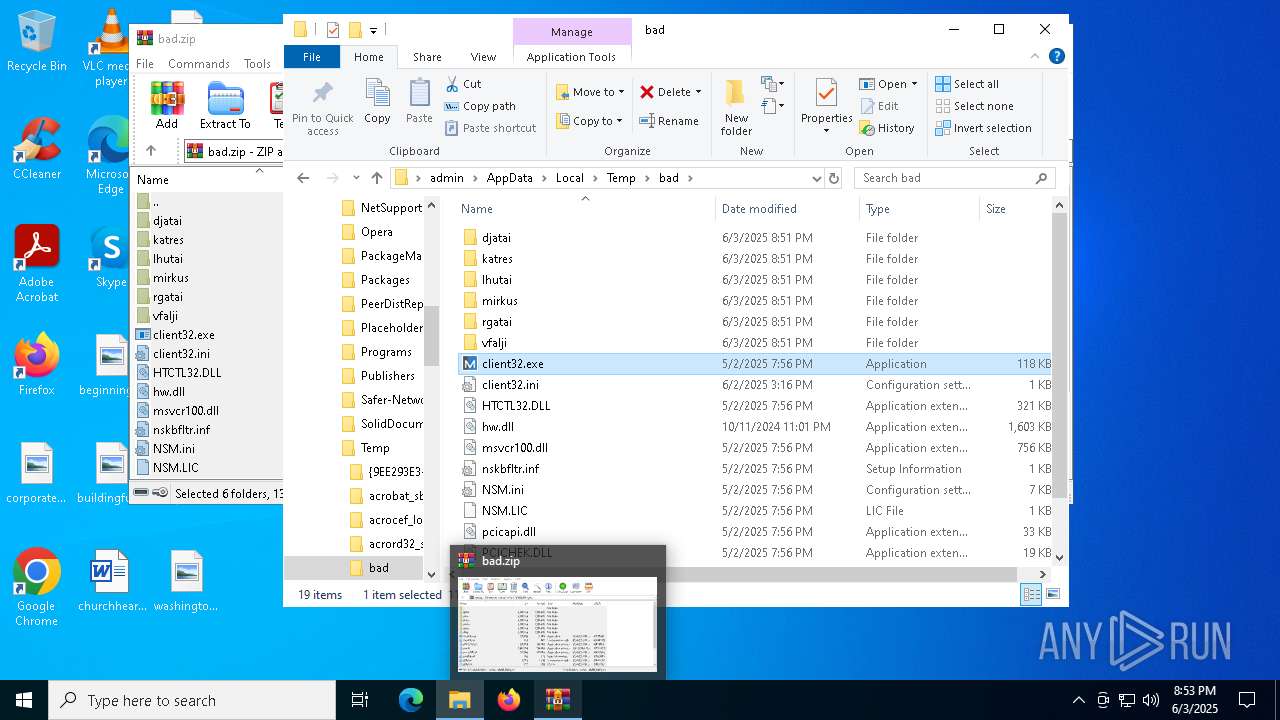Click the Refresh button beside address bar
This screenshot has width=1280, height=720.
pos(834,178)
